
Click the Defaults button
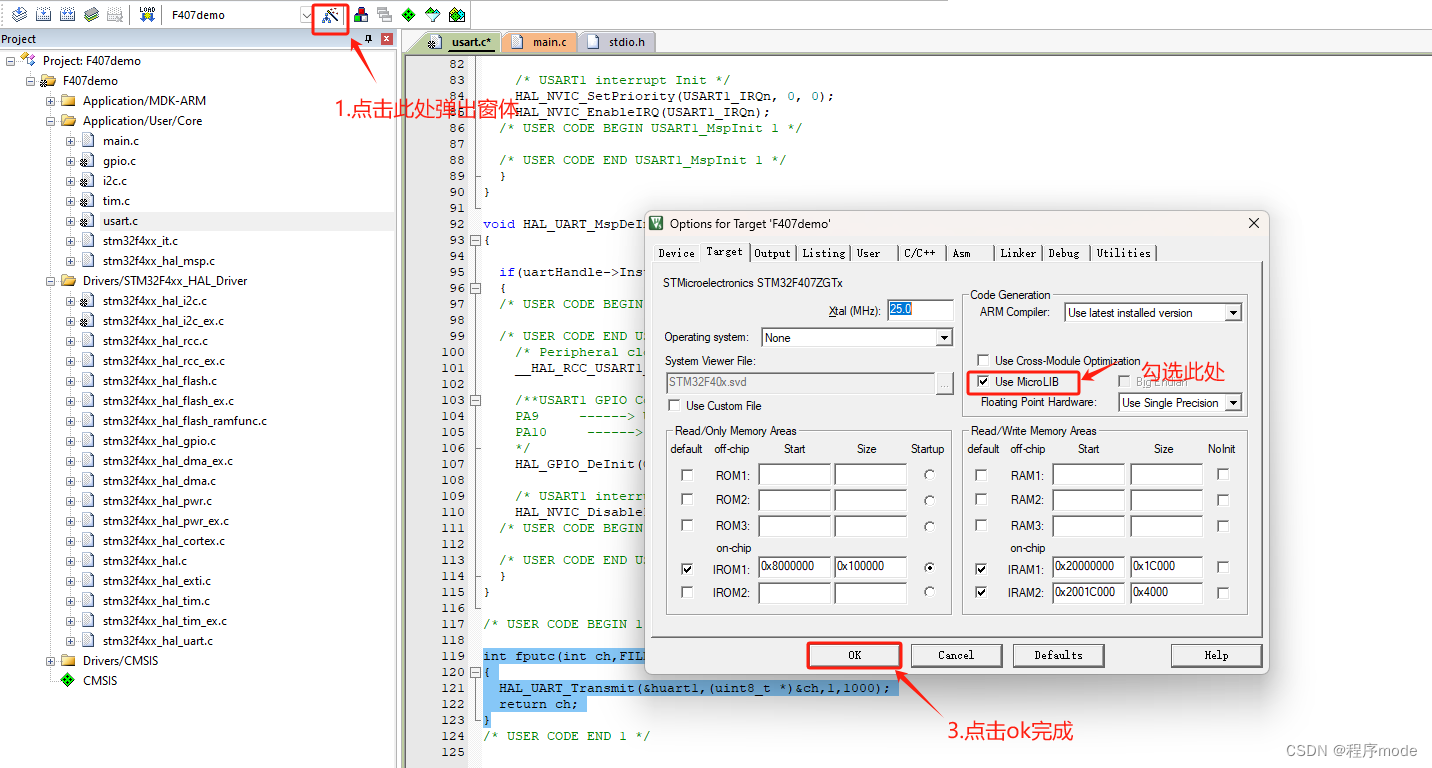[1058, 655]
